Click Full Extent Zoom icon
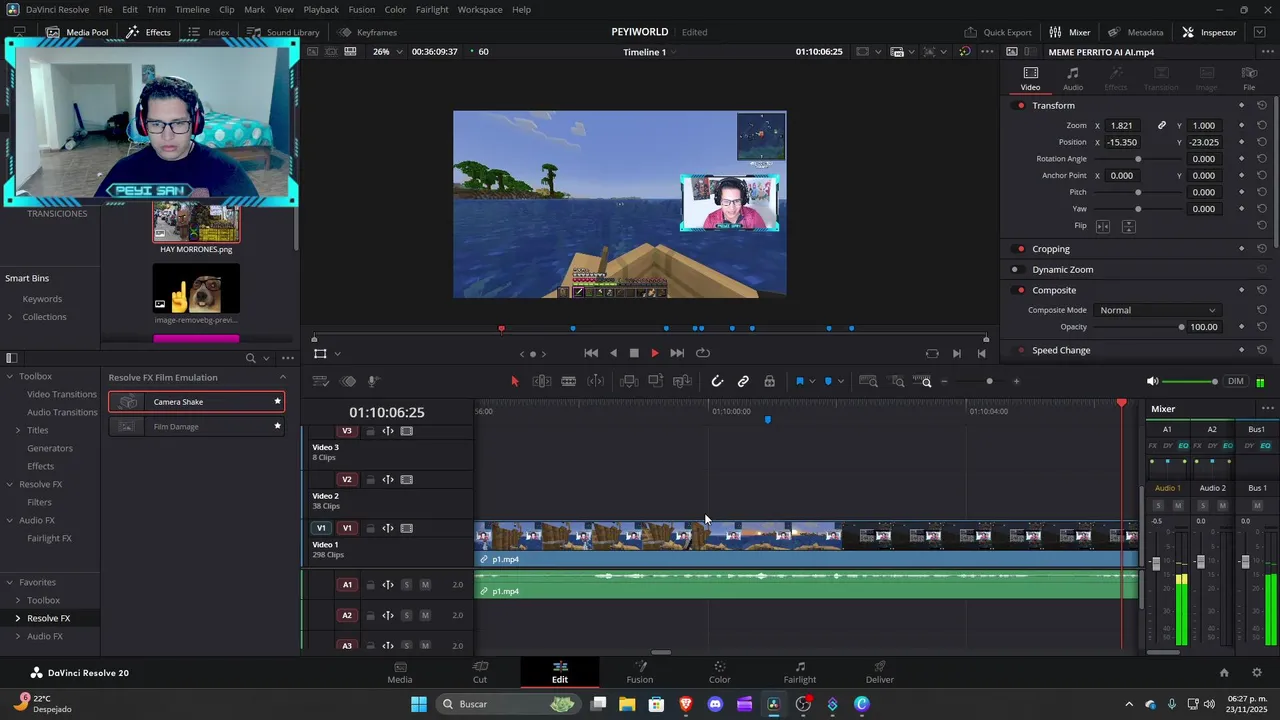1280x720 pixels. (868, 381)
